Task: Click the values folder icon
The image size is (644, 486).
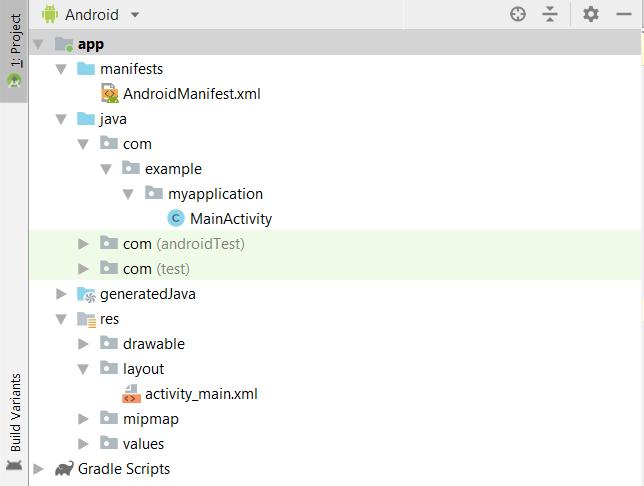Action: tap(109, 443)
